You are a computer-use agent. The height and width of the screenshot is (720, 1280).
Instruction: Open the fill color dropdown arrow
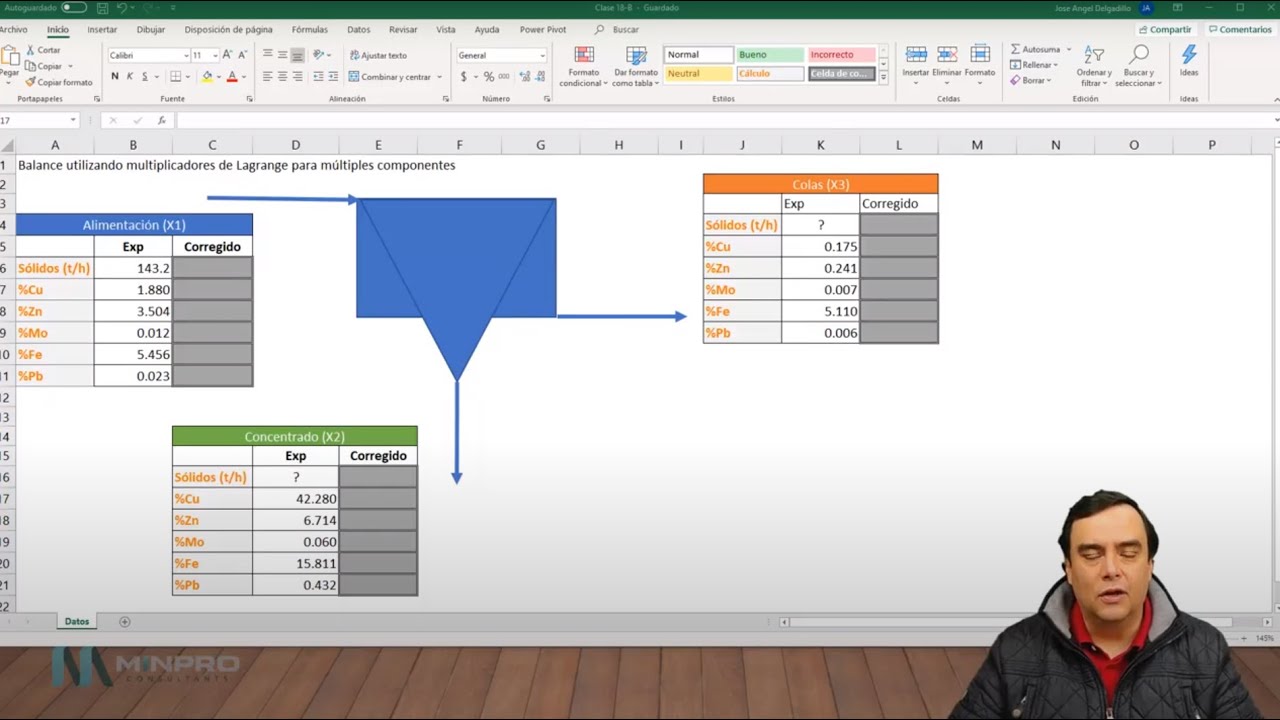219,77
